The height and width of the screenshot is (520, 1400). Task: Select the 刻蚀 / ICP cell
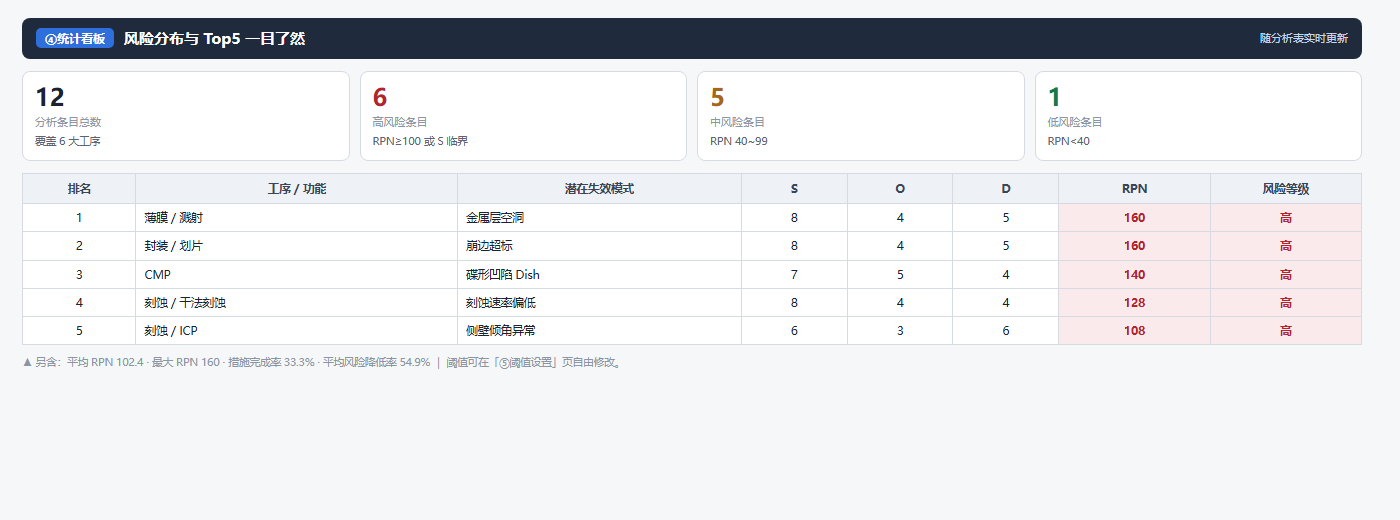click(x=297, y=330)
